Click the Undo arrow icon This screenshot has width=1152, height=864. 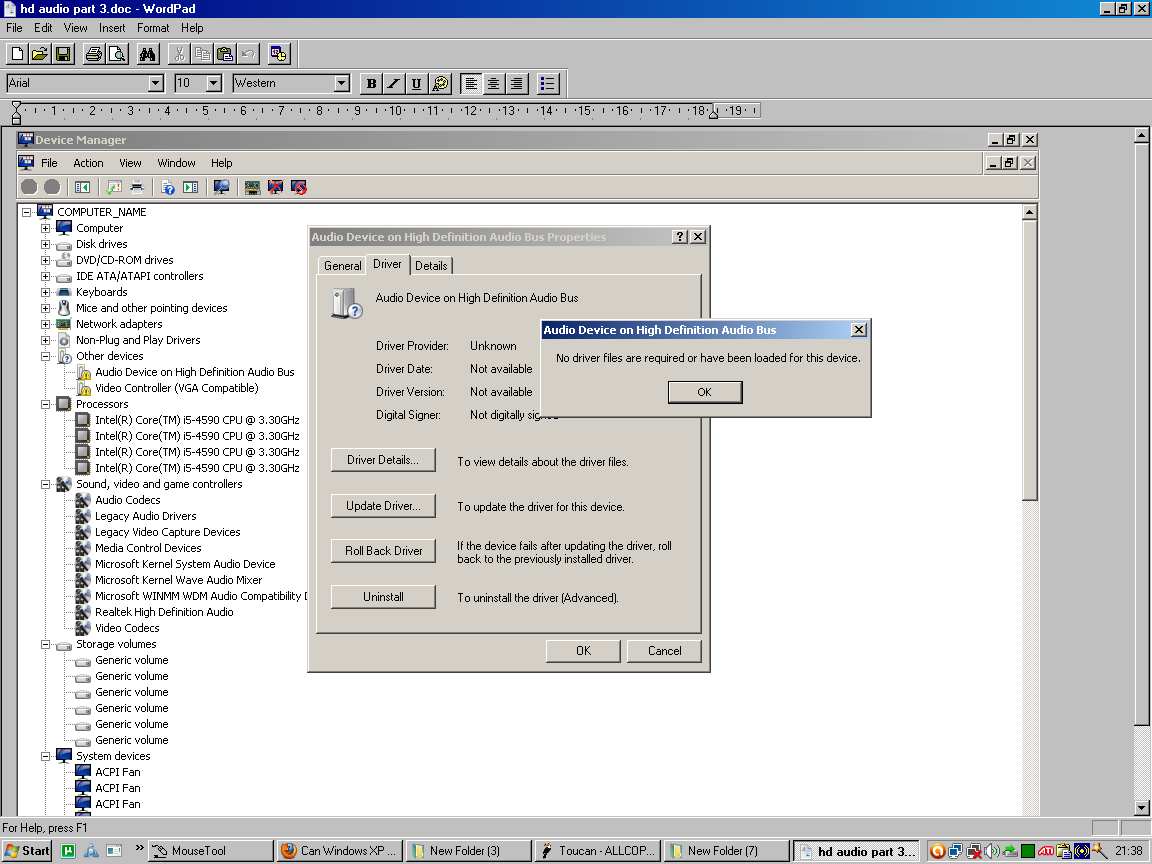(x=248, y=54)
